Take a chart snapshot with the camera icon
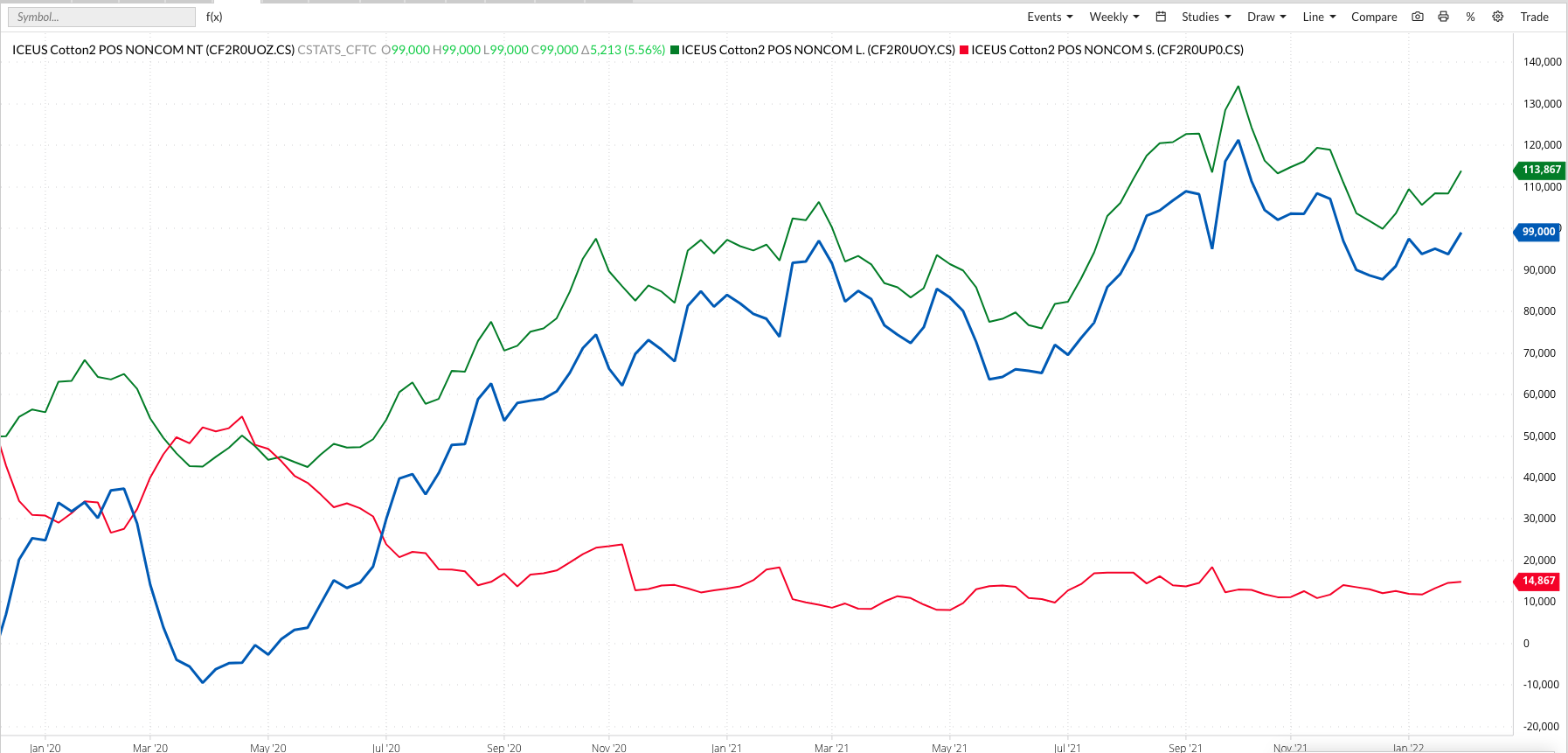This screenshot has width=1568, height=753. [1418, 17]
